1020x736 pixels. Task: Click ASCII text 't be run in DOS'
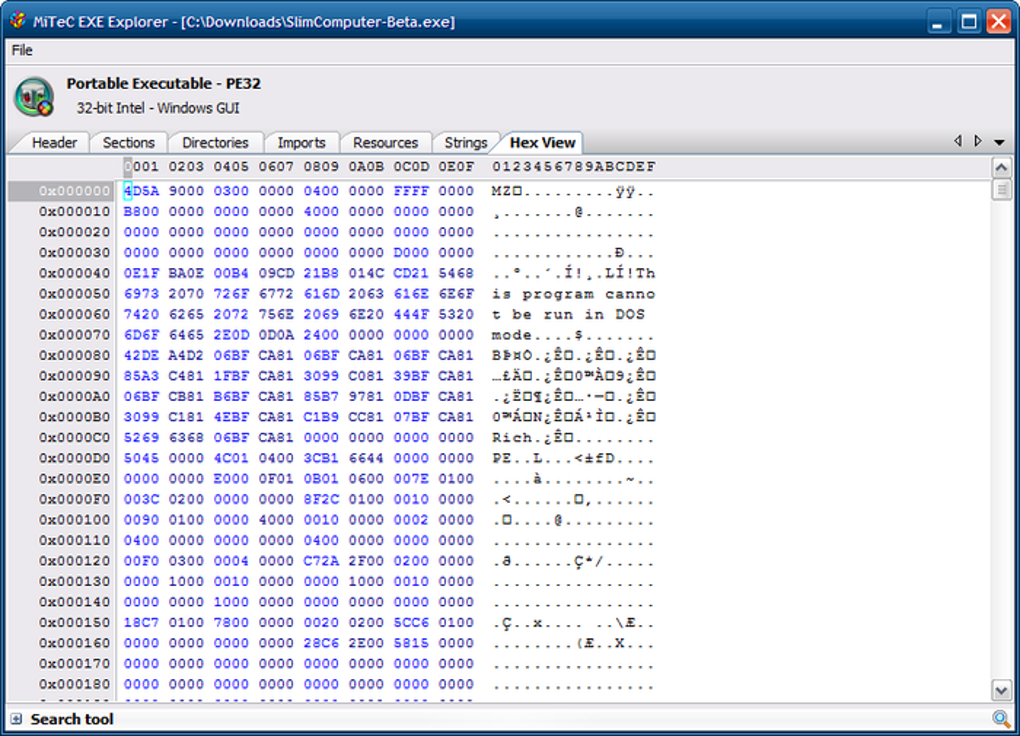coord(568,314)
